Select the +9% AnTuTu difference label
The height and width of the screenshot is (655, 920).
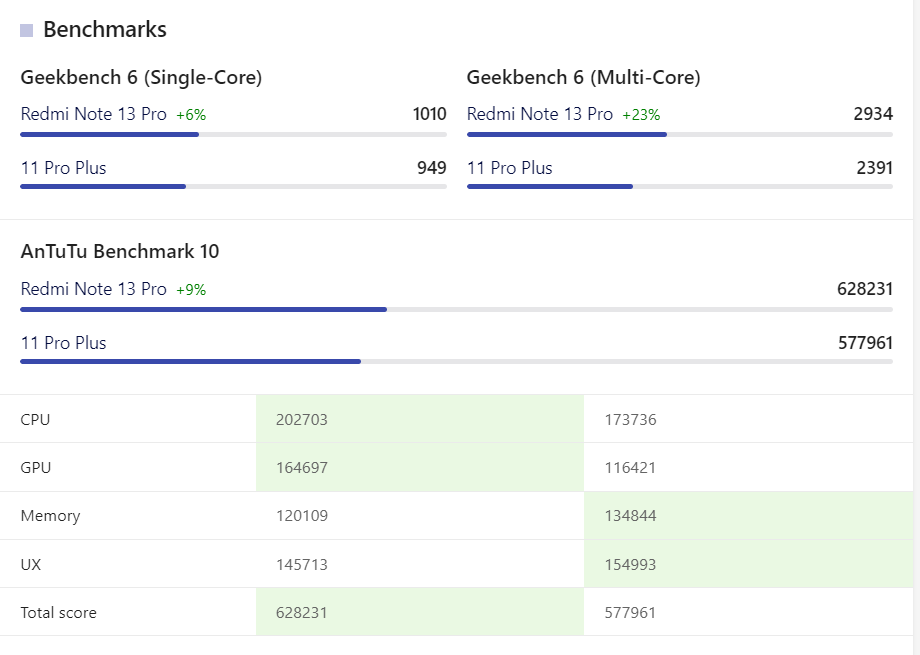coord(191,290)
